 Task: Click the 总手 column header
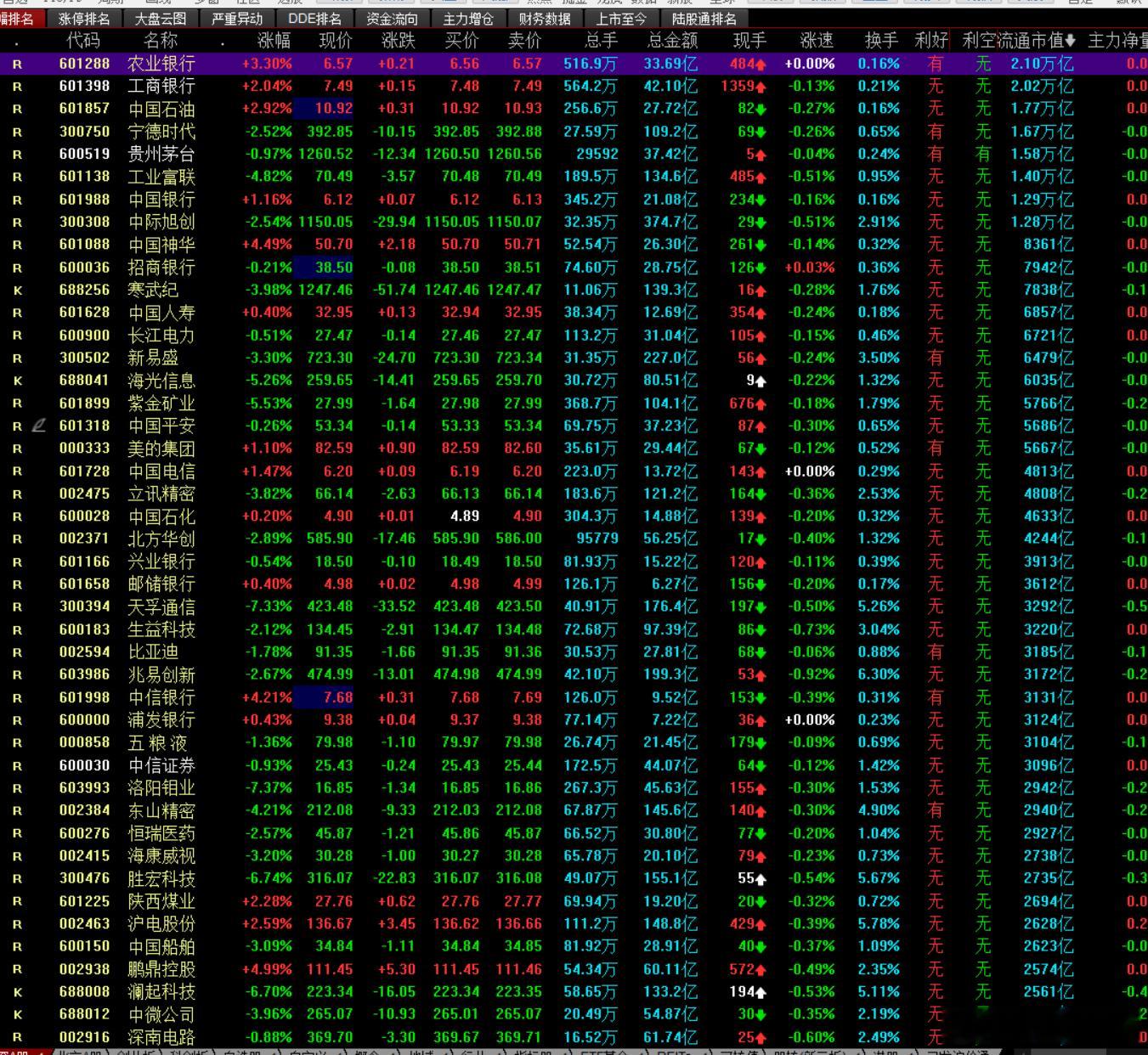pyautogui.click(x=601, y=41)
